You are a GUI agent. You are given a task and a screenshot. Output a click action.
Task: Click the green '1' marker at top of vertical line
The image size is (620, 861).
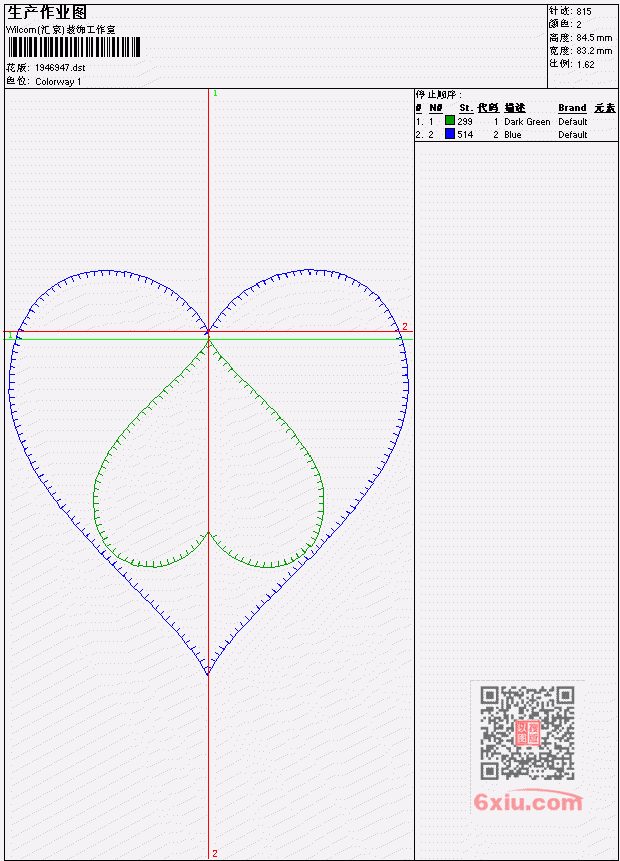coord(215,93)
